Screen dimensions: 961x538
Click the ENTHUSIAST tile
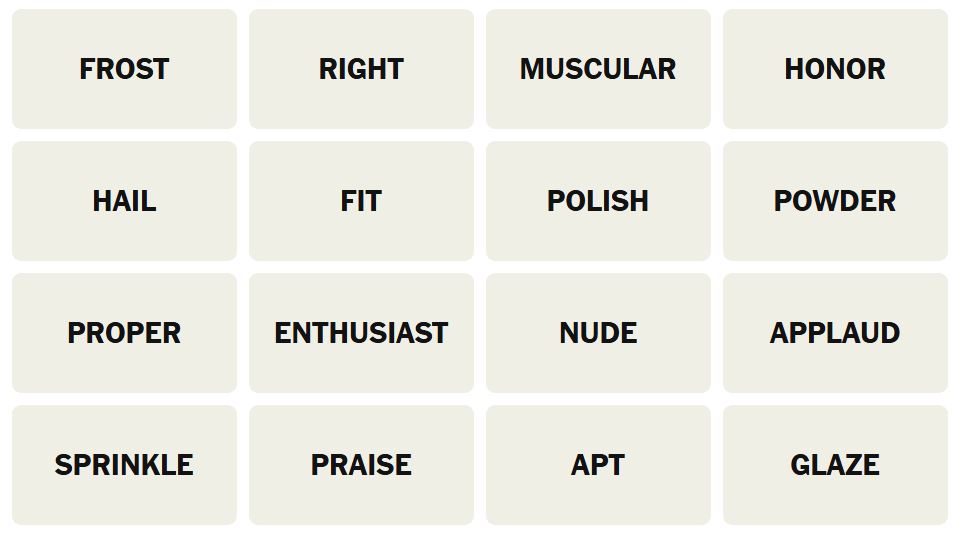(362, 333)
